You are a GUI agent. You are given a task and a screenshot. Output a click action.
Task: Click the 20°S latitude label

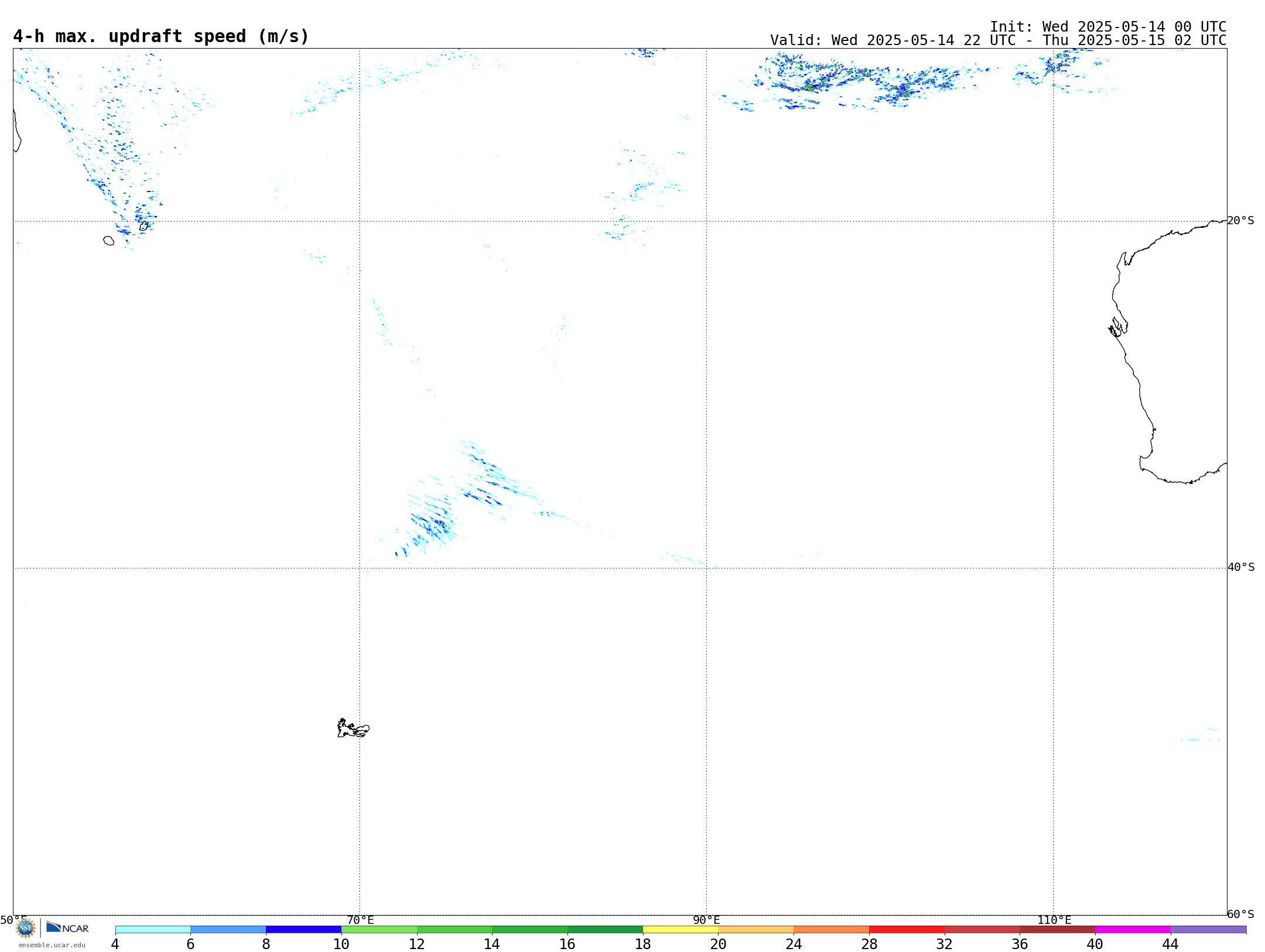[x=1241, y=221]
